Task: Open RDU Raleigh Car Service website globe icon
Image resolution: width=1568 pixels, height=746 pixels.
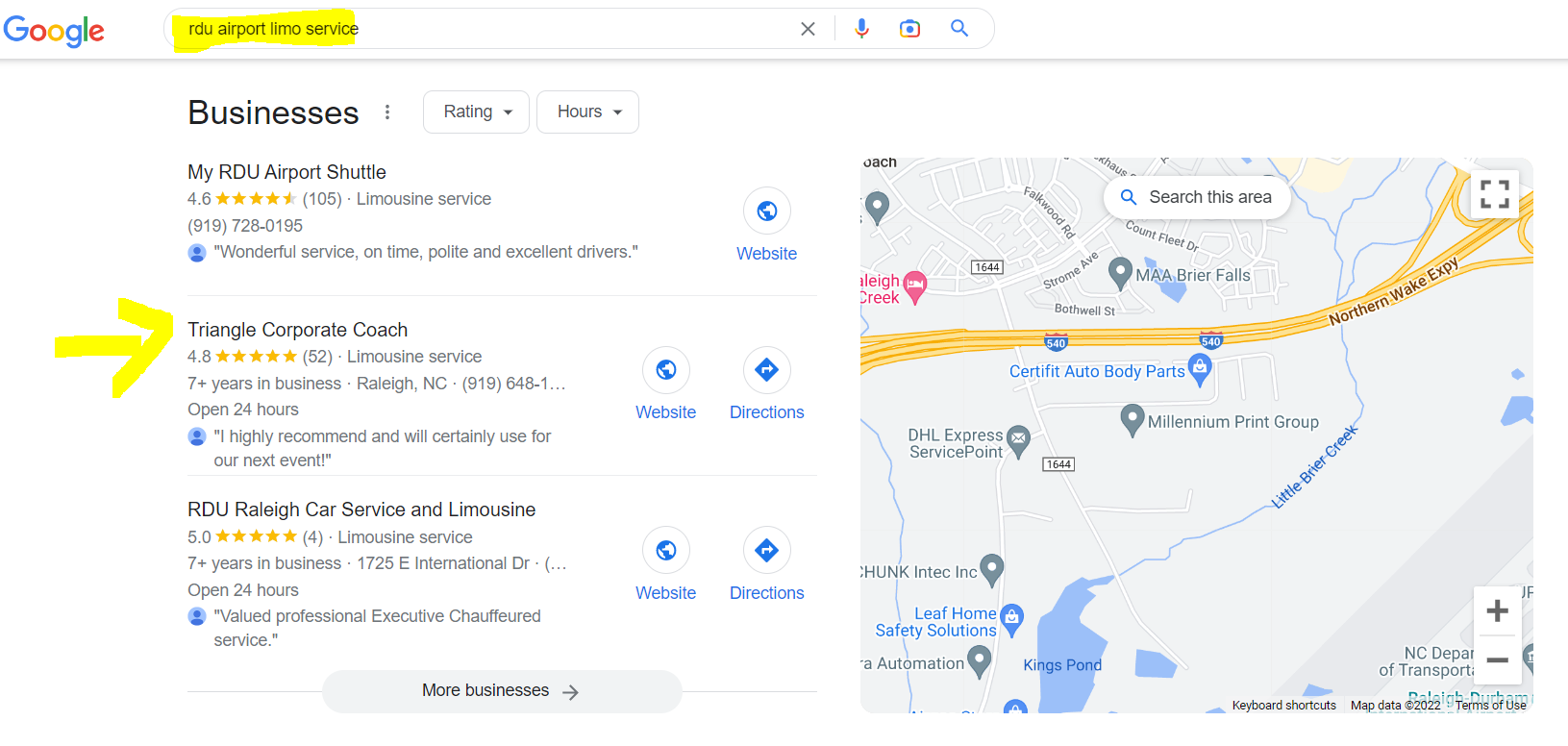Action: coord(666,550)
